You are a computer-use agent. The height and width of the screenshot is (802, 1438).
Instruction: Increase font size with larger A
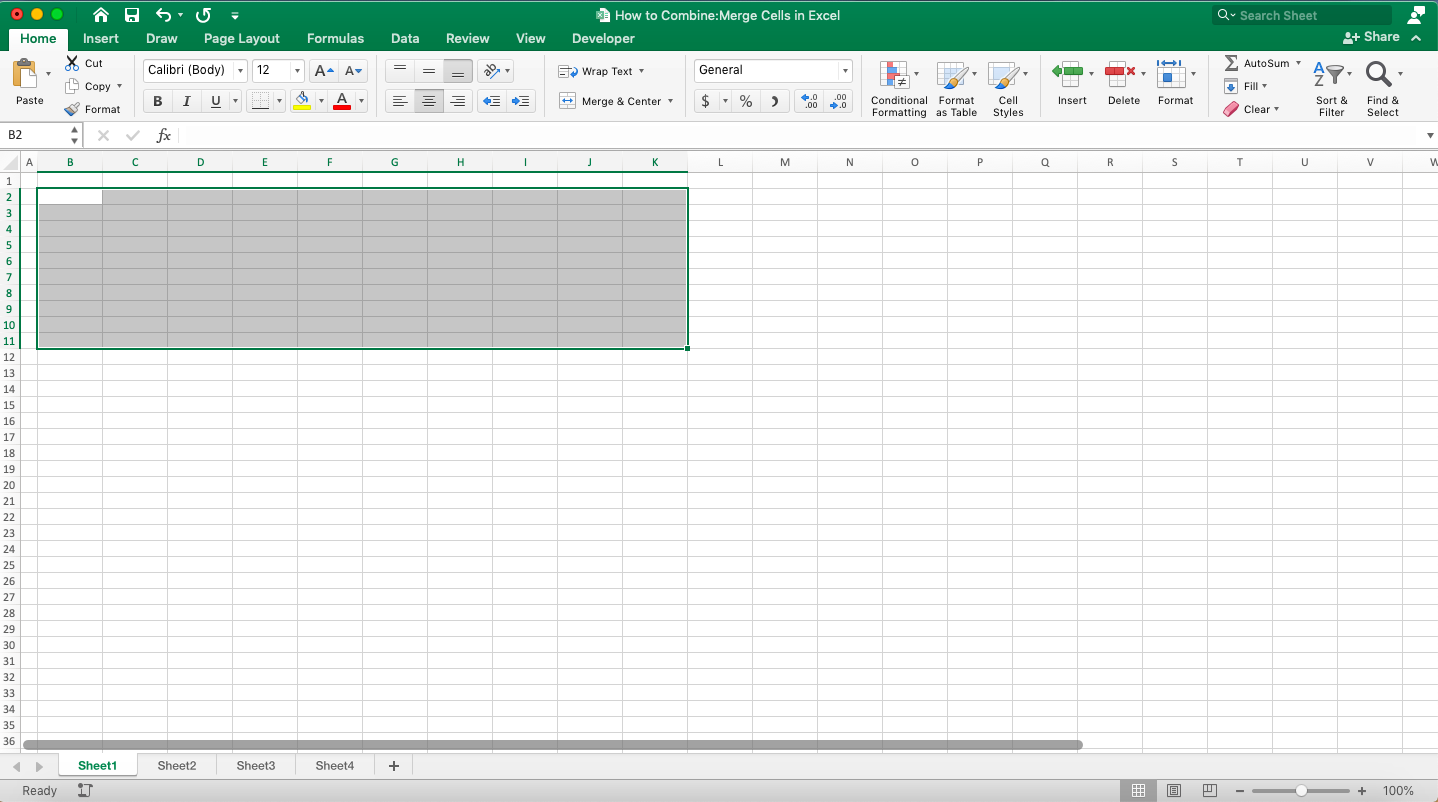click(x=323, y=71)
